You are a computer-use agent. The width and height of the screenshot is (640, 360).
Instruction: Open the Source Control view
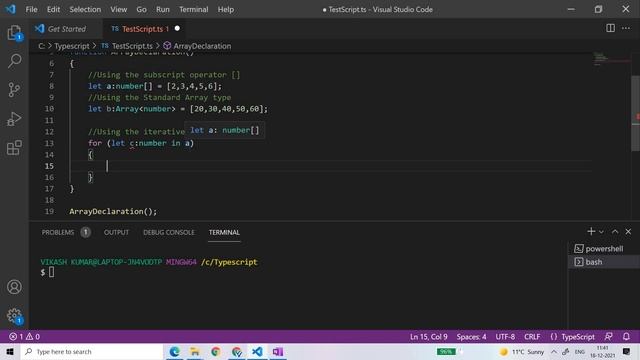(x=14, y=90)
